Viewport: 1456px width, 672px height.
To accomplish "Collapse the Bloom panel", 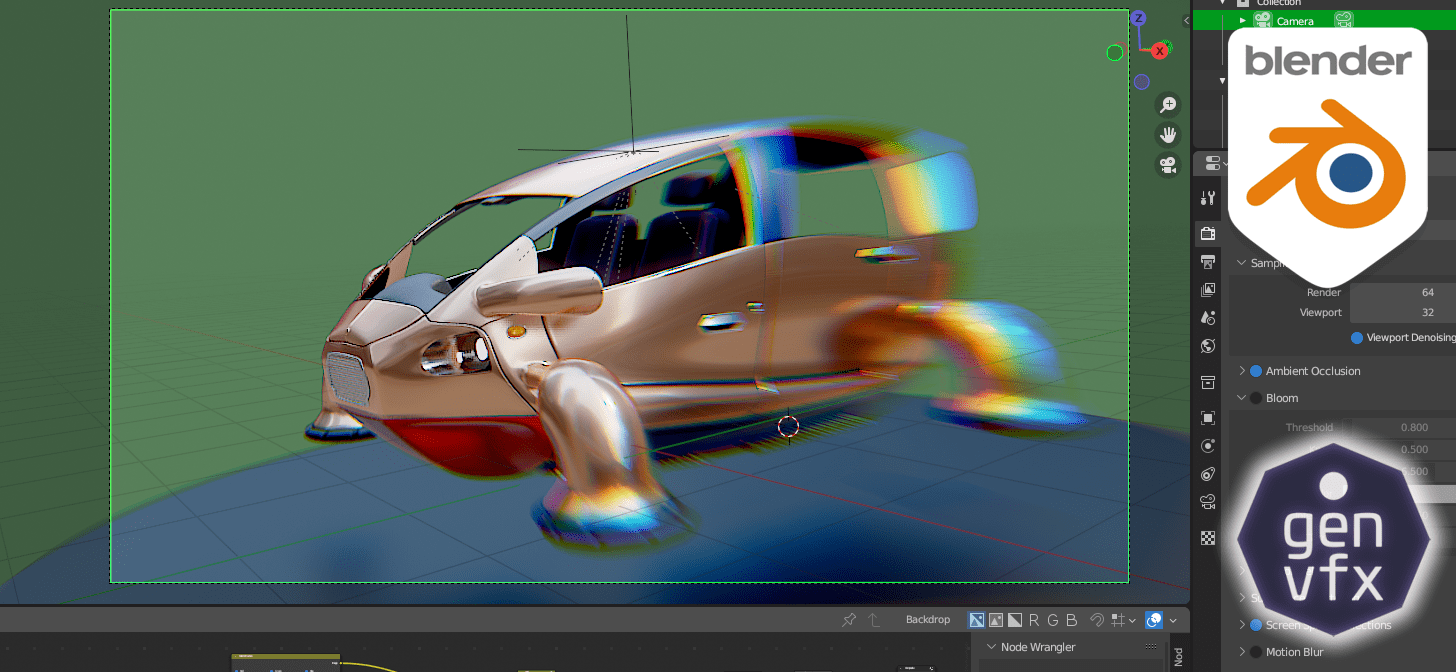I will click(x=1242, y=398).
